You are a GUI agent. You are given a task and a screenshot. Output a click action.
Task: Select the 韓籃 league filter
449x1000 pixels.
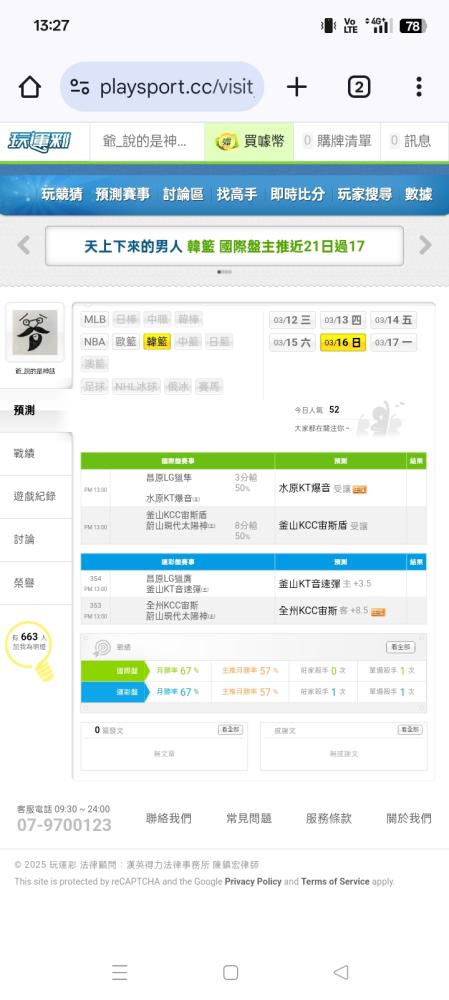coord(157,342)
